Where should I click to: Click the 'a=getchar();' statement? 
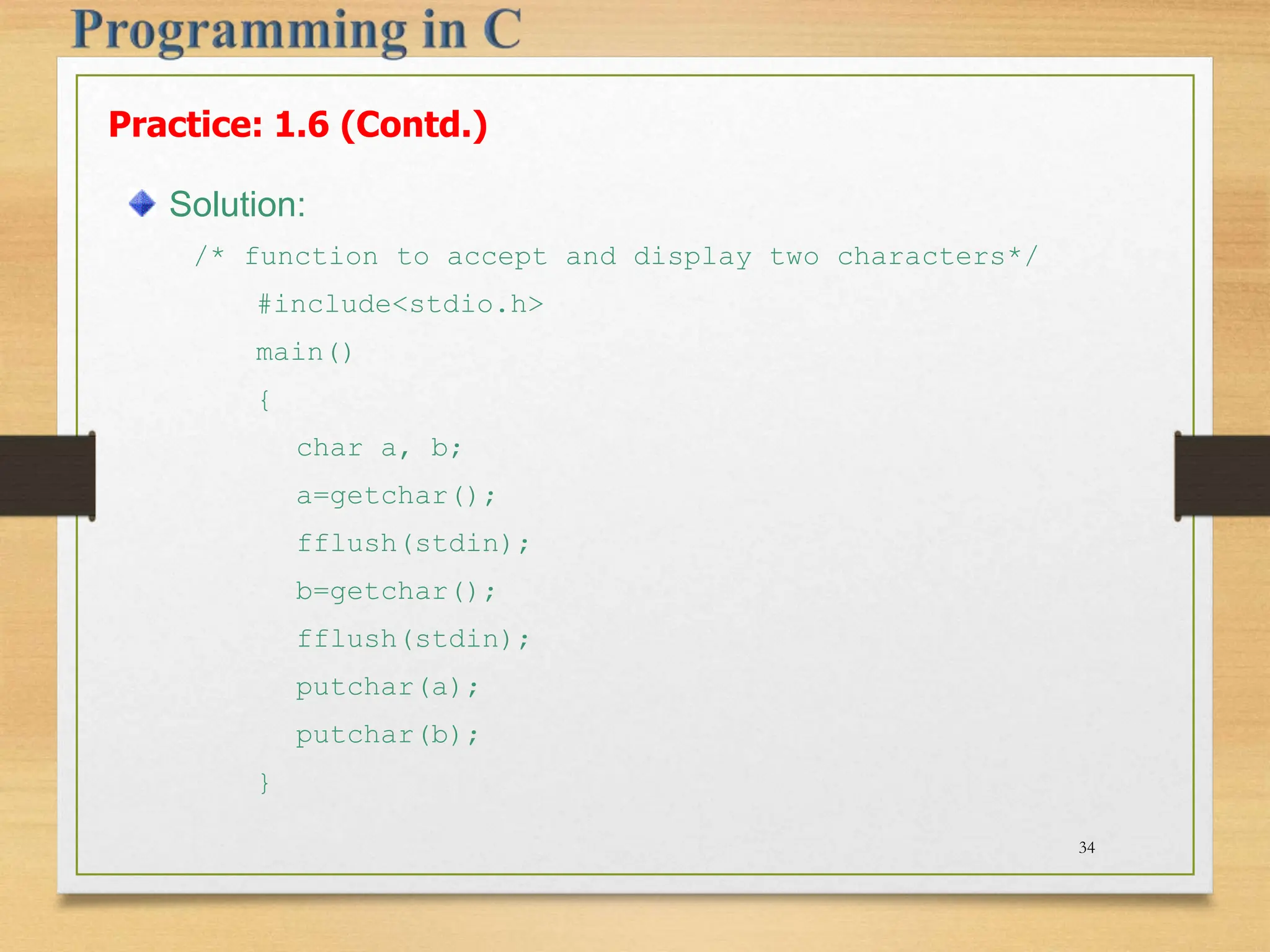(396, 496)
